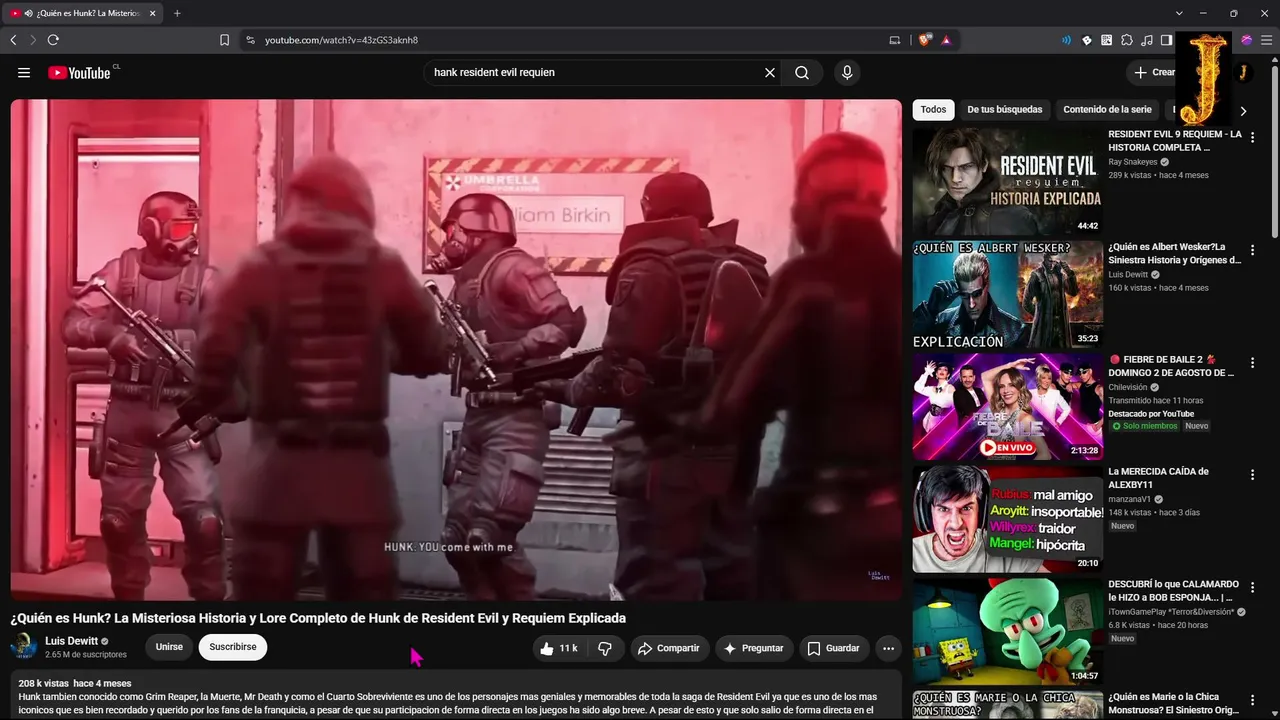Click the video title text

[x=318, y=618]
